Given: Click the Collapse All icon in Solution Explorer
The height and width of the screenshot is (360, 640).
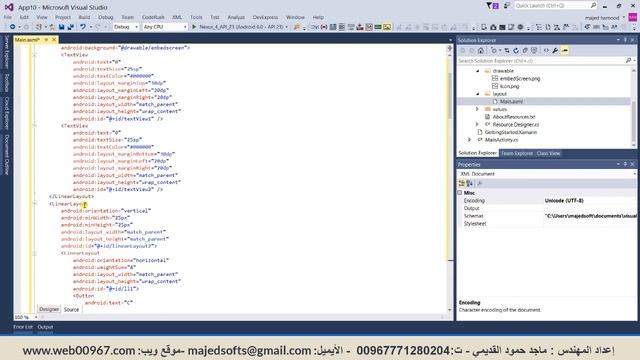Looking at the screenshot, I should (x=525, y=51).
